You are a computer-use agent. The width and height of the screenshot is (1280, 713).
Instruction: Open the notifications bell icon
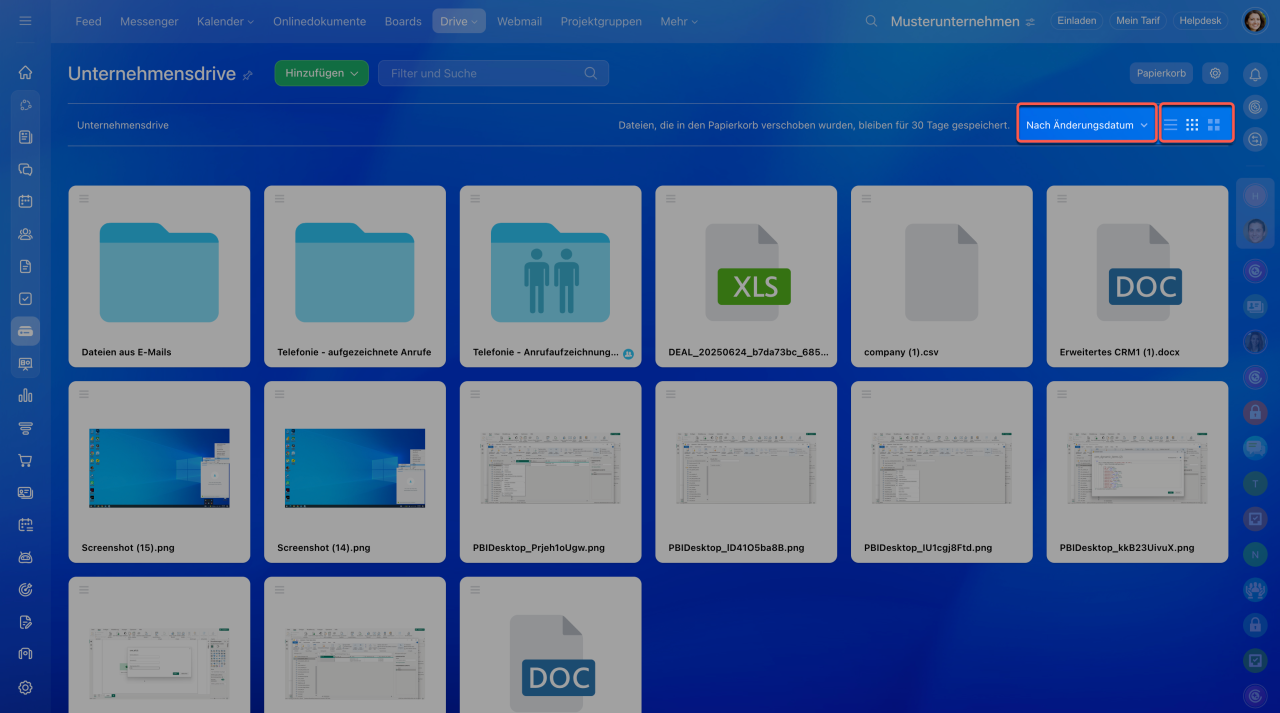pos(1255,73)
